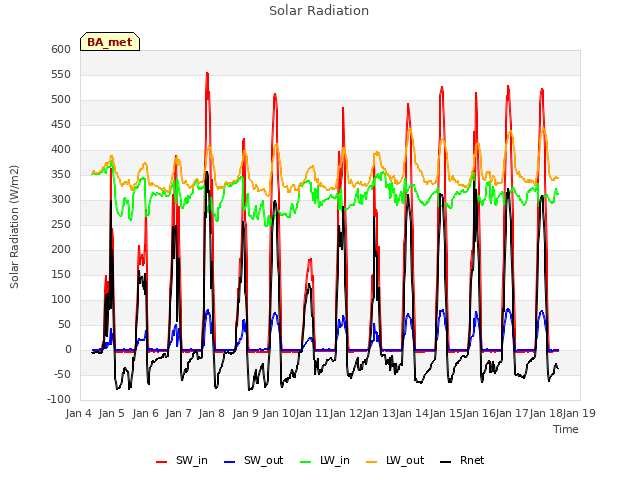Viewport: 640px width, 480px height.
Task: Click the 600 y-axis tick label
Action: [61, 49]
